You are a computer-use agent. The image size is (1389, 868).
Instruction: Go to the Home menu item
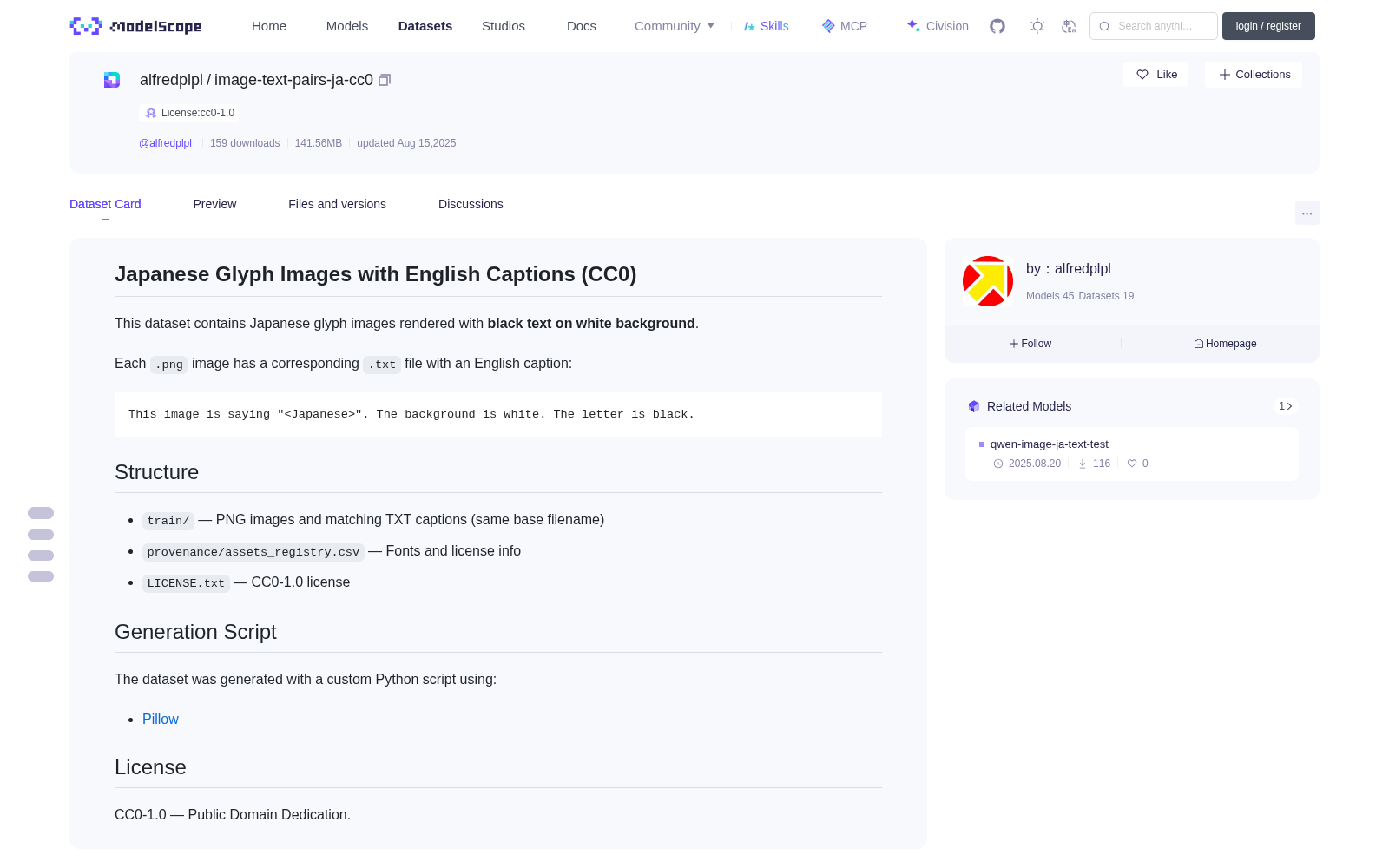[x=269, y=26]
